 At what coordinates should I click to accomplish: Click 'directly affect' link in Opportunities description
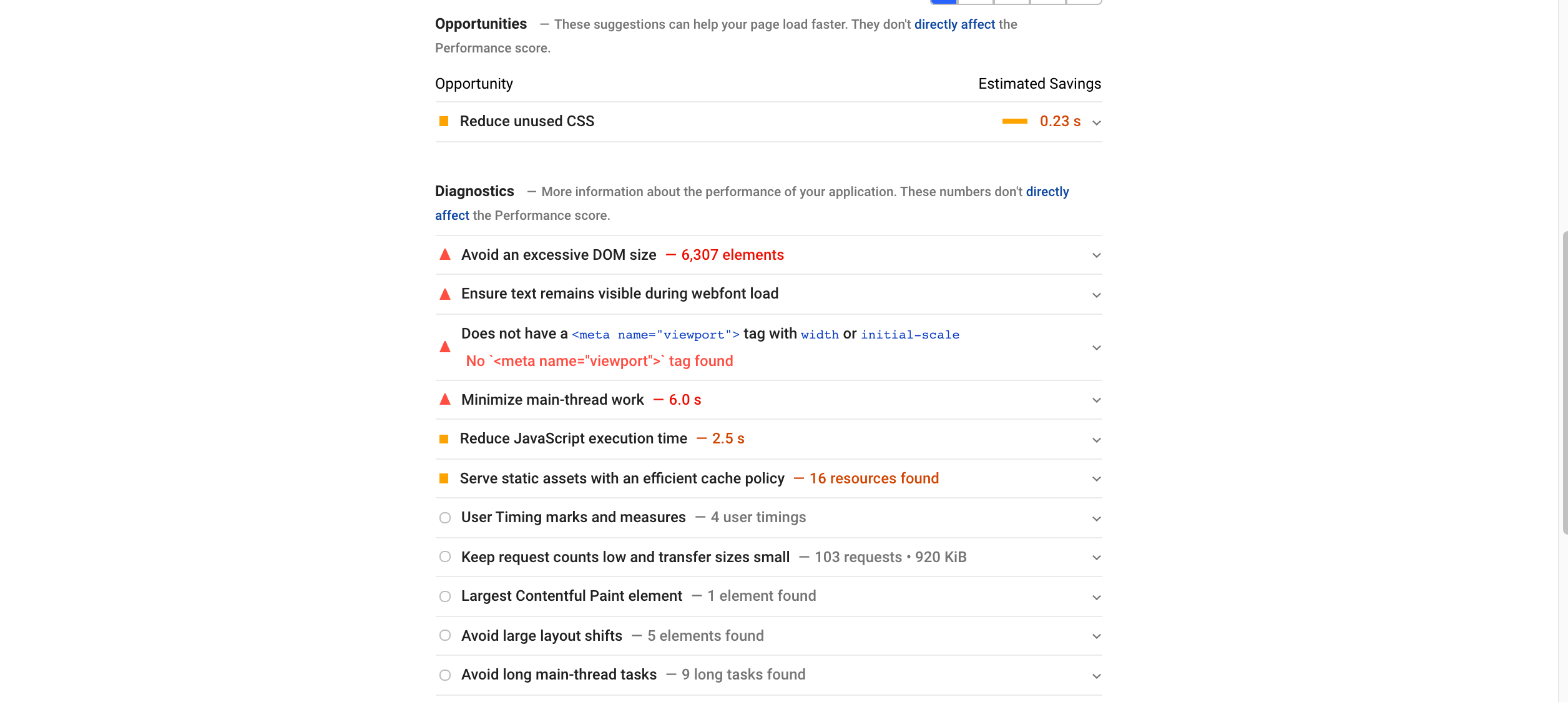(x=954, y=24)
